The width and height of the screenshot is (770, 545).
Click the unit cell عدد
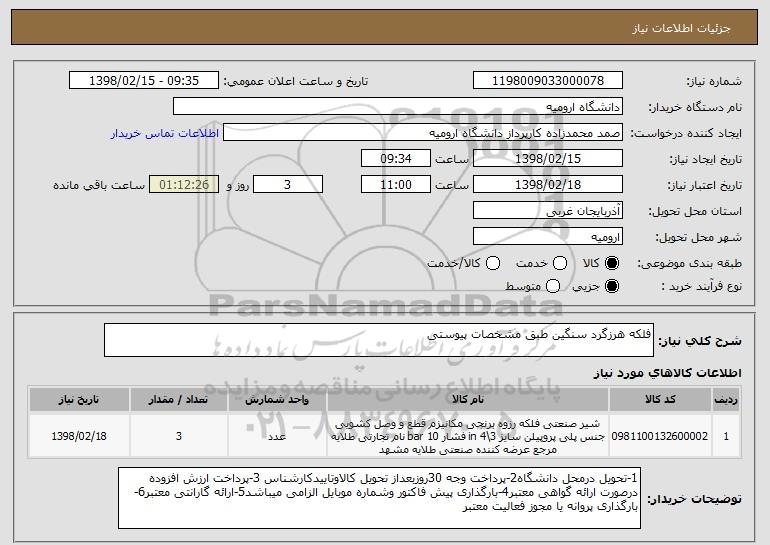[277, 436]
